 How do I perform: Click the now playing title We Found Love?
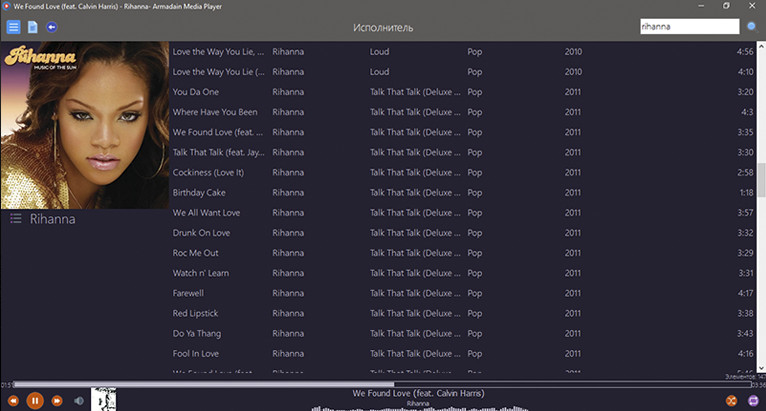418,393
